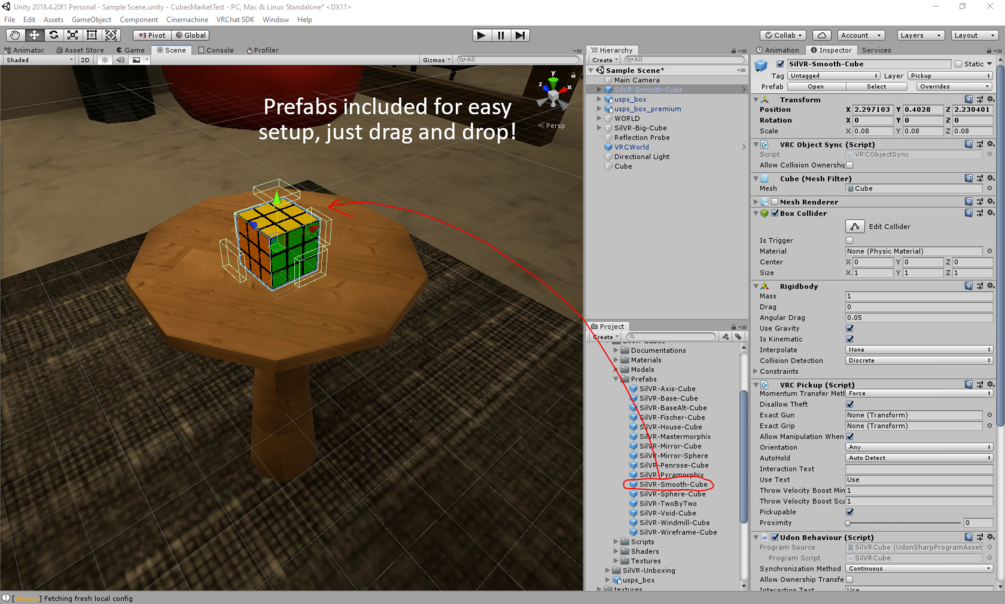Toggle Allow Collision Ownership checkbox
Screen dimensions: 1005x604
pos(850,165)
